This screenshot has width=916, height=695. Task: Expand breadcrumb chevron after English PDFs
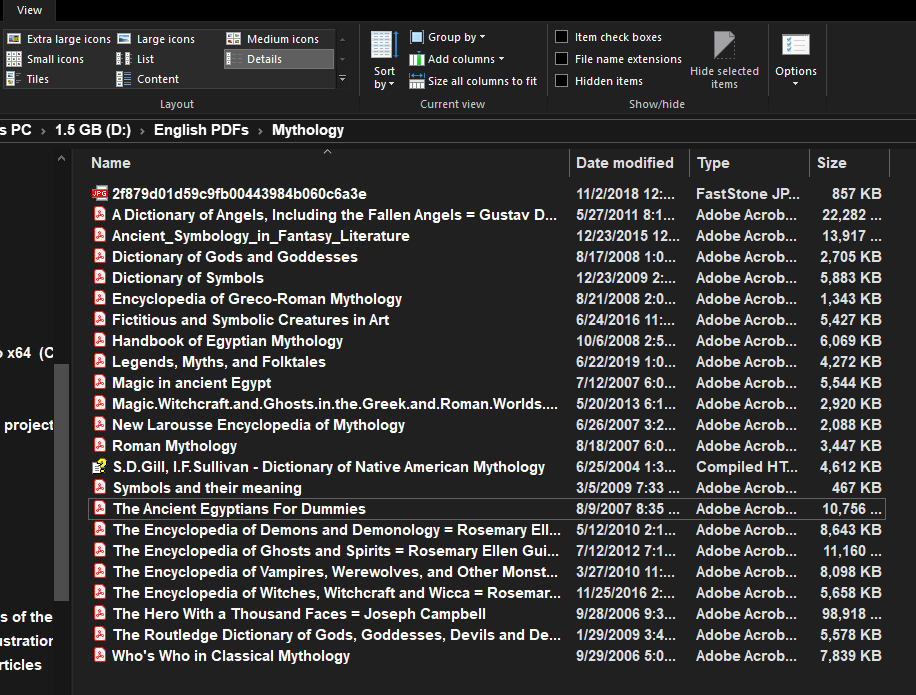pyautogui.click(x=261, y=130)
